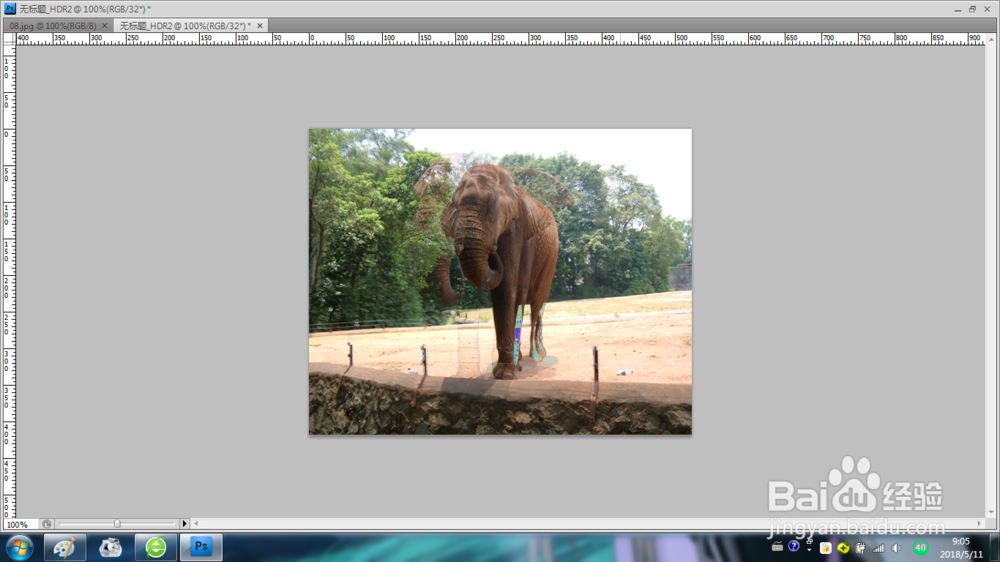Click the green 40 circle tray icon
1000x562 pixels.
pyautogui.click(x=920, y=547)
